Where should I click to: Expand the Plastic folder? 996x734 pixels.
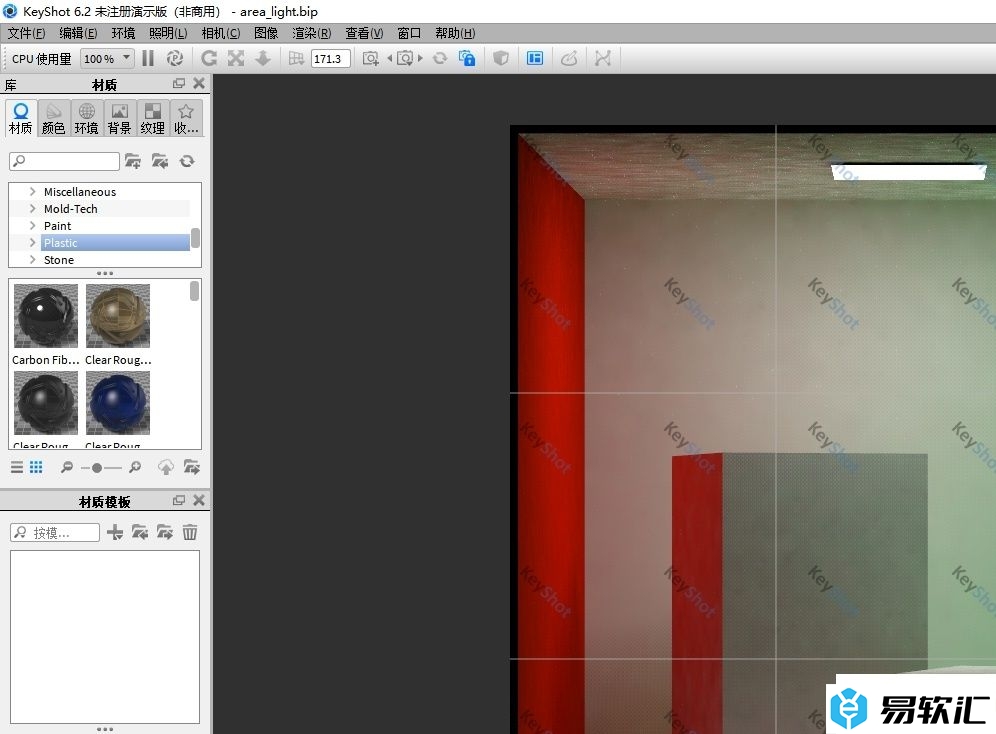tap(32, 243)
